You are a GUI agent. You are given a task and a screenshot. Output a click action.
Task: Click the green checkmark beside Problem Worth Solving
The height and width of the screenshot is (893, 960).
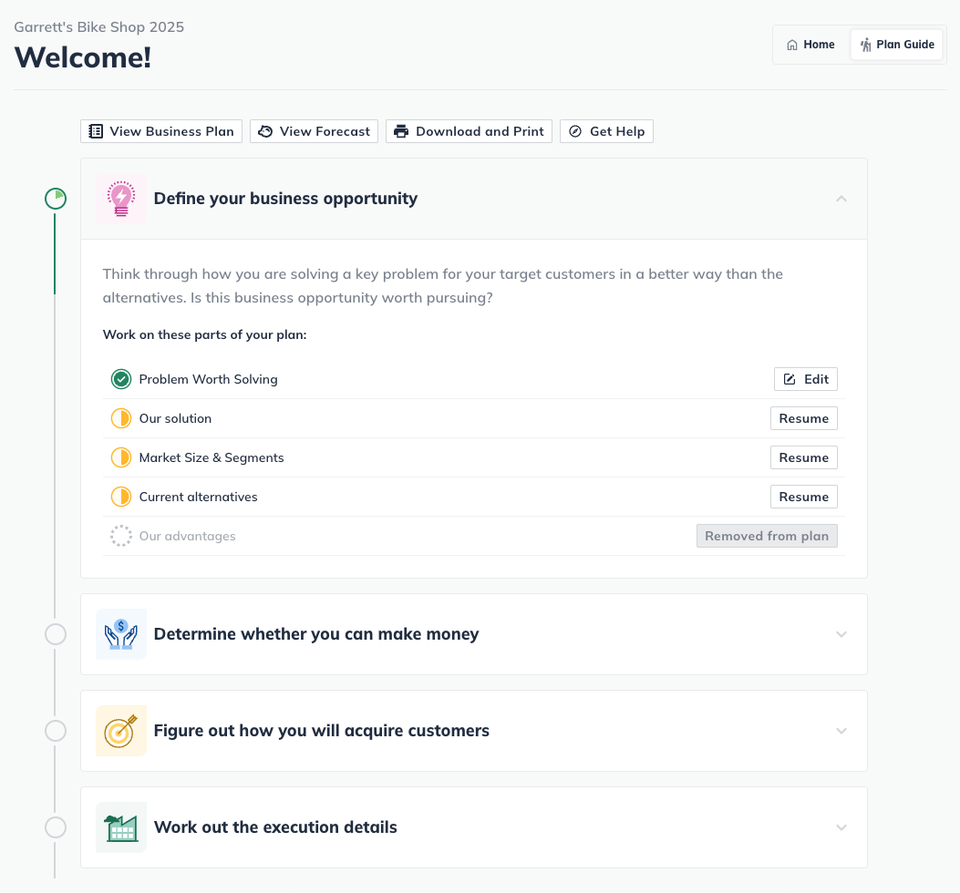click(121, 379)
